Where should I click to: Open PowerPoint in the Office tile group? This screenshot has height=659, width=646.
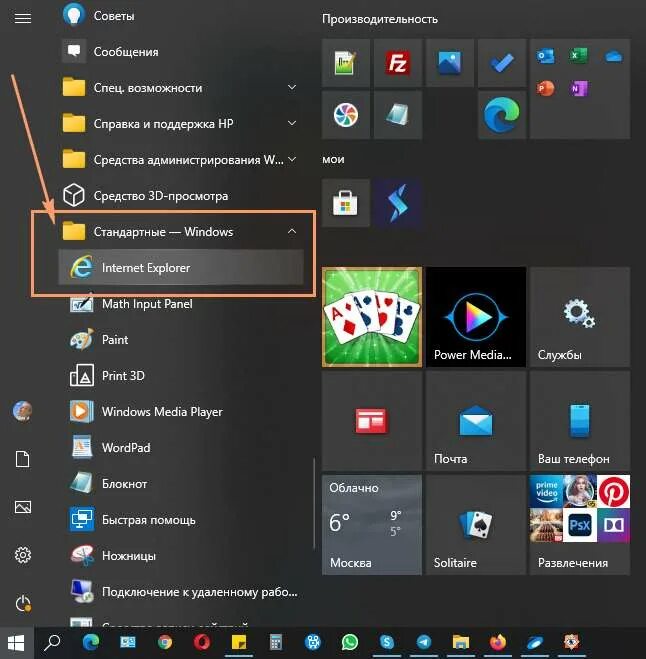click(546, 88)
